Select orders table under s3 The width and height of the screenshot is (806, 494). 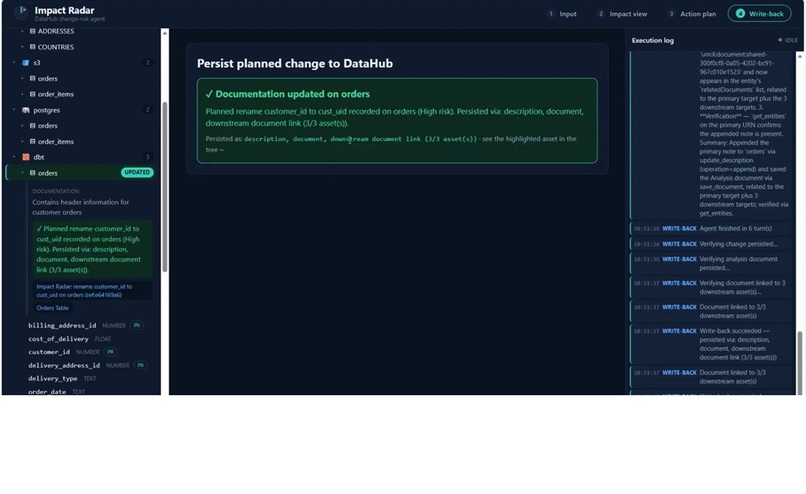click(x=47, y=79)
